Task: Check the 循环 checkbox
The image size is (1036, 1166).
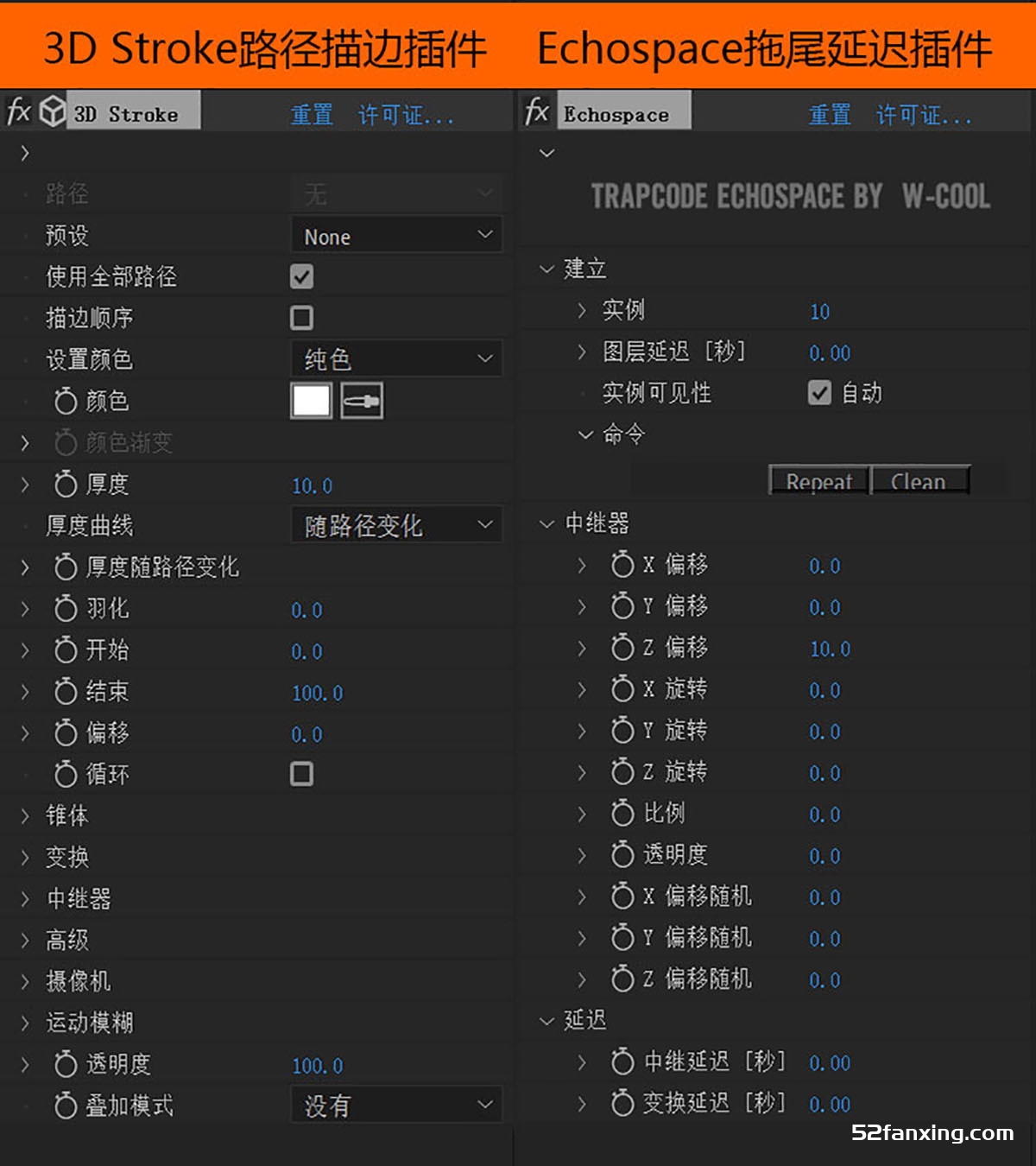Action: coord(301,774)
